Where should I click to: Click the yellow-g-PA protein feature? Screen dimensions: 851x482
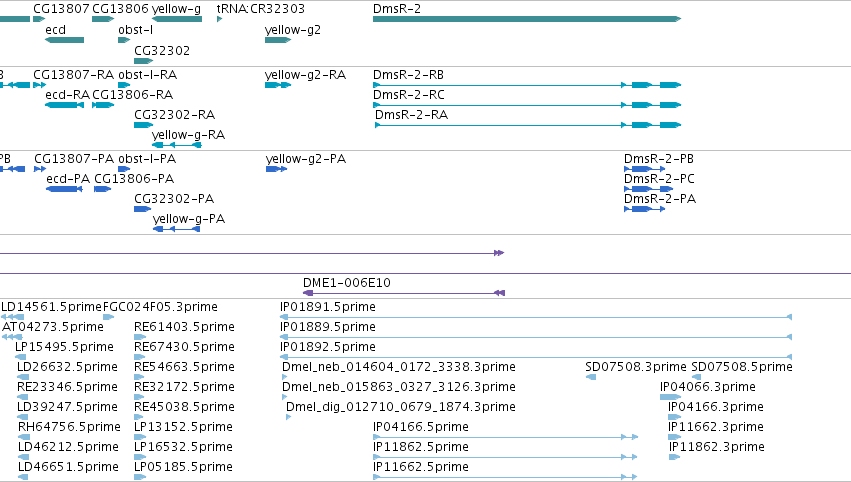click(x=176, y=229)
